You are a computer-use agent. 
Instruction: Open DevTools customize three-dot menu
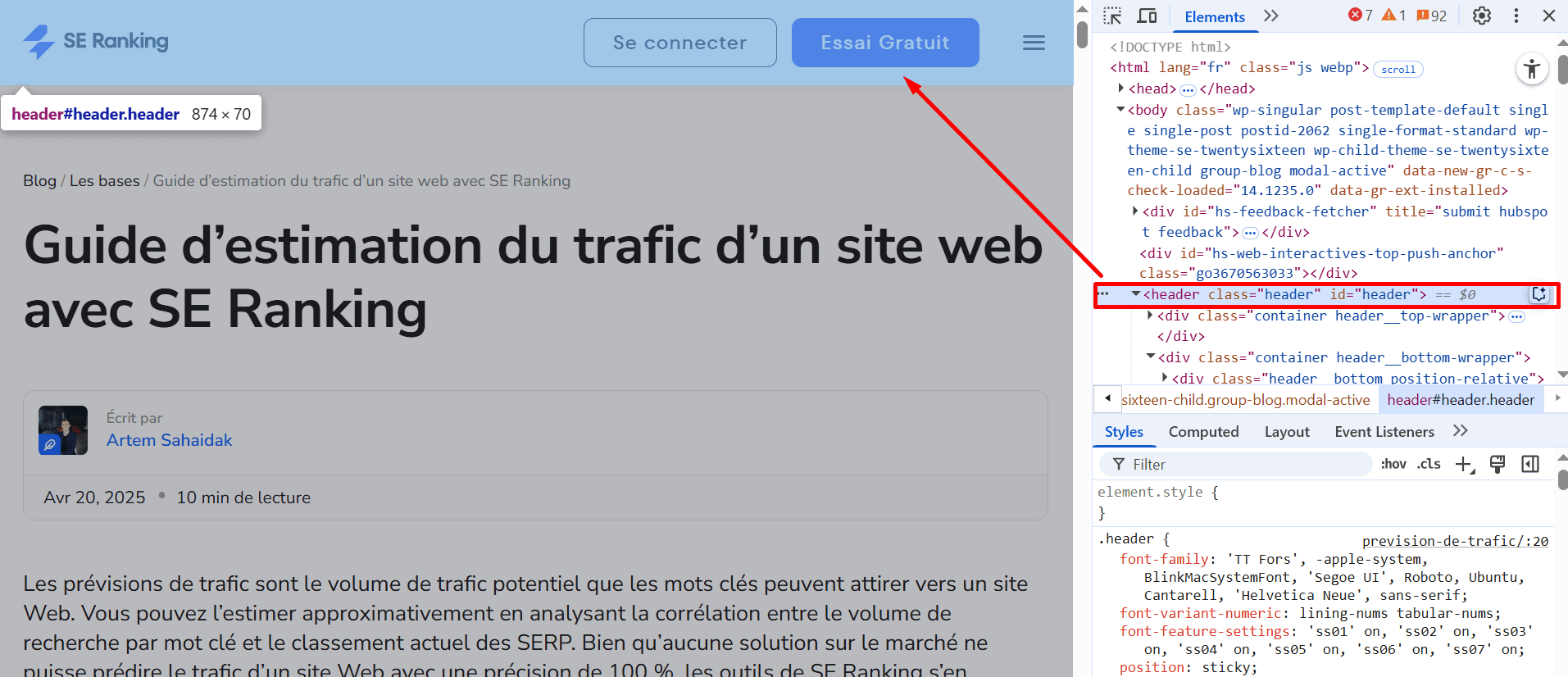[x=1516, y=16]
